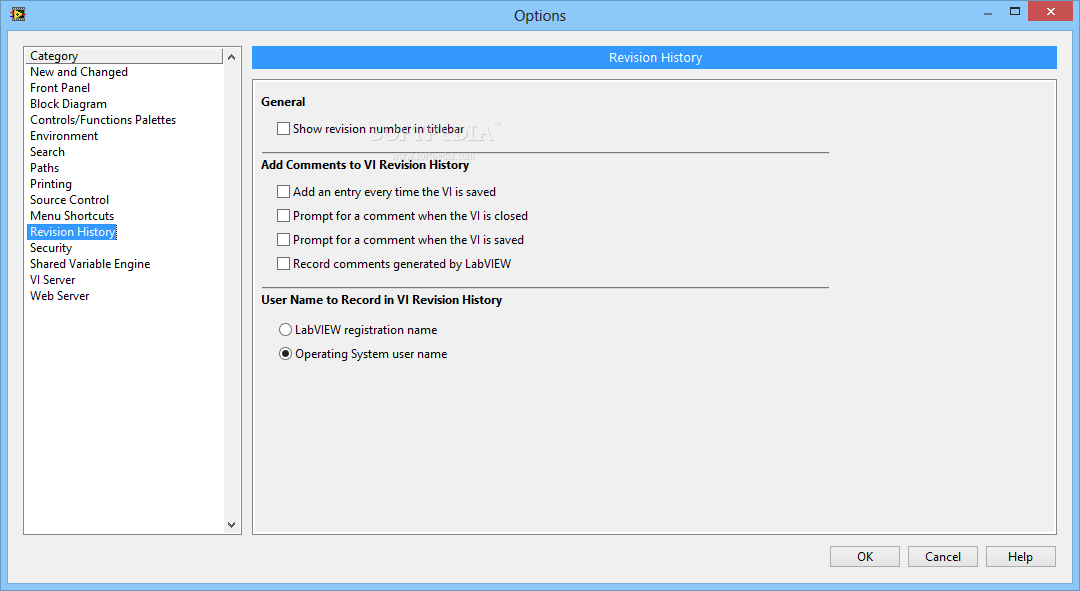The image size is (1080, 591).
Task: Click the Cancel button
Action: (x=942, y=557)
